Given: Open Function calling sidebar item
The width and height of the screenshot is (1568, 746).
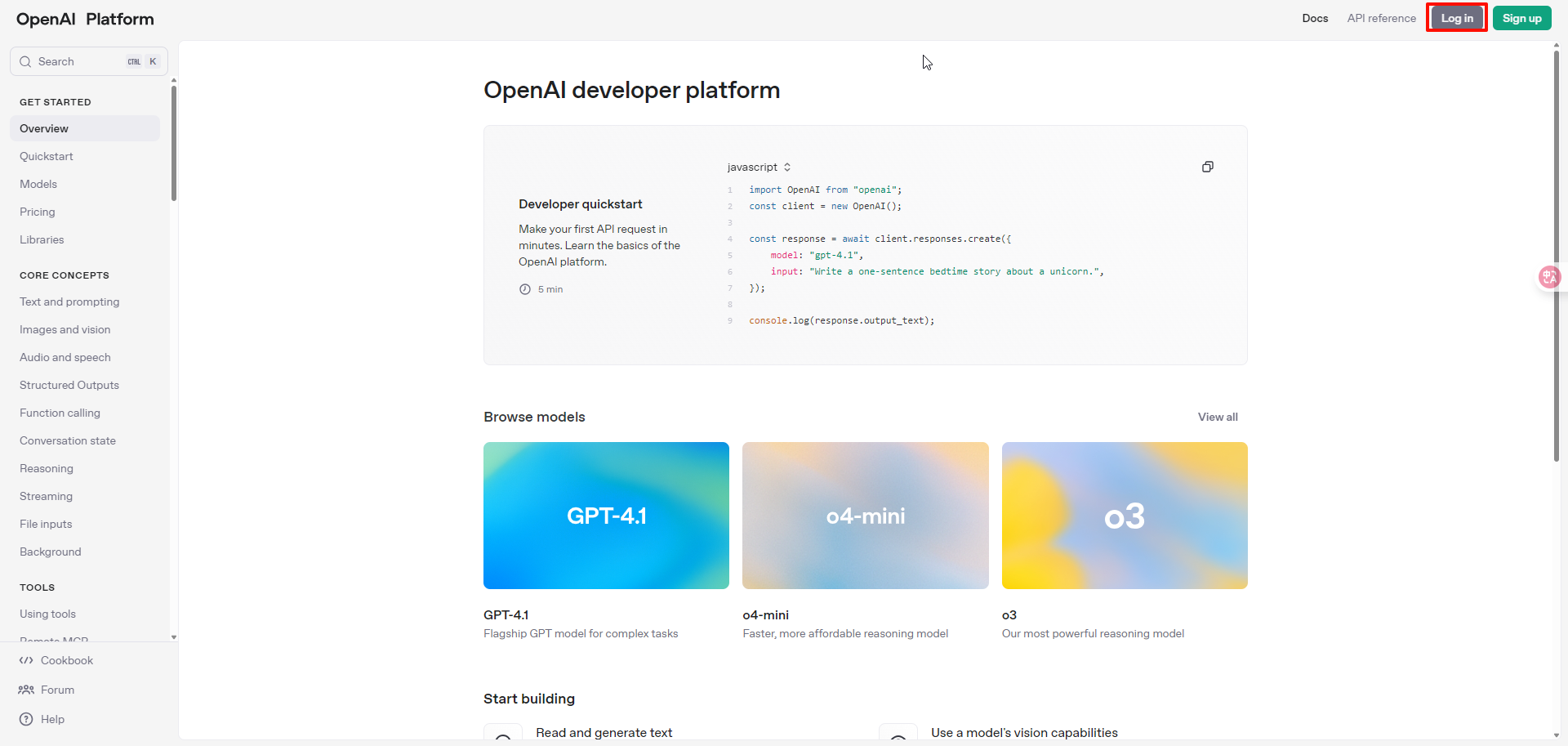Looking at the screenshot, I should [60, 413].
